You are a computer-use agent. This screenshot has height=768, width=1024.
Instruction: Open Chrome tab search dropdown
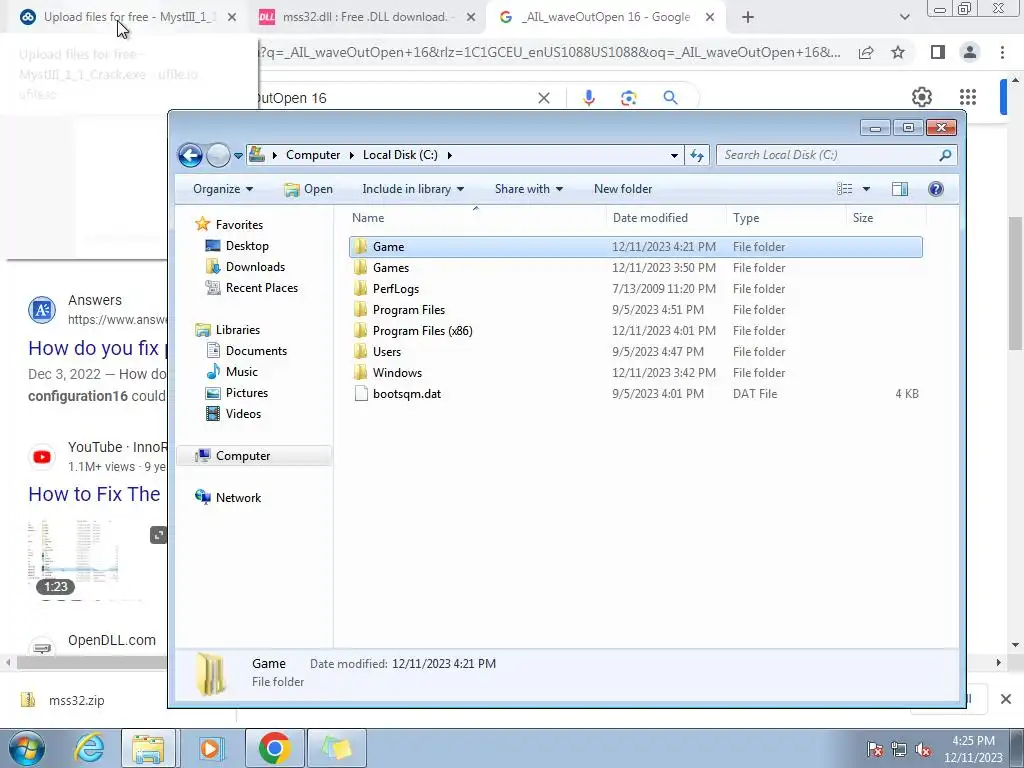coord(904,17)
